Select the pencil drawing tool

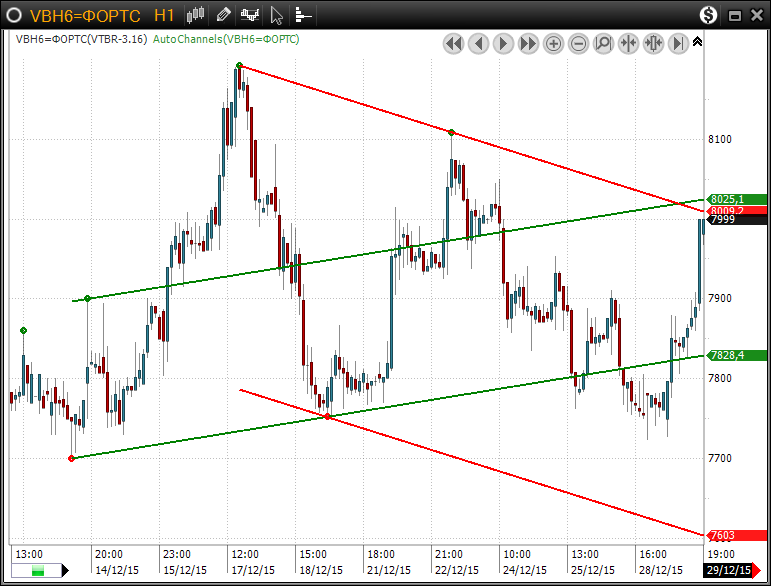pyautogui.click(x=223, y=15)
